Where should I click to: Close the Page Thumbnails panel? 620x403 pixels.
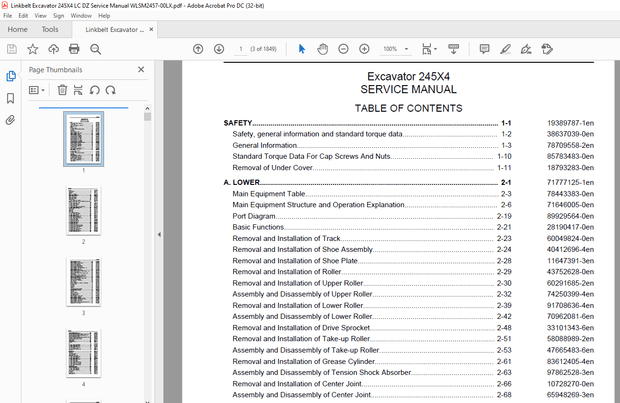point(141,70)
